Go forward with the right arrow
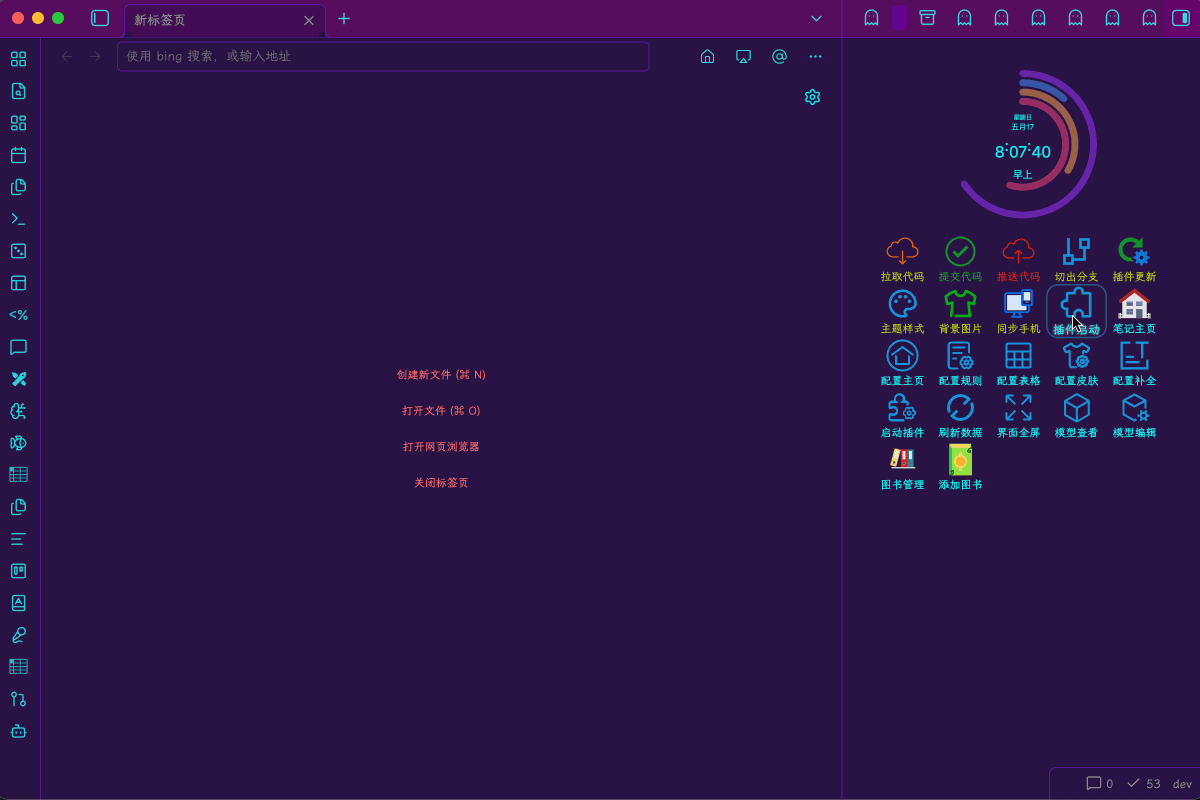Screen dimensions: 1200x800 pos(95,56)
